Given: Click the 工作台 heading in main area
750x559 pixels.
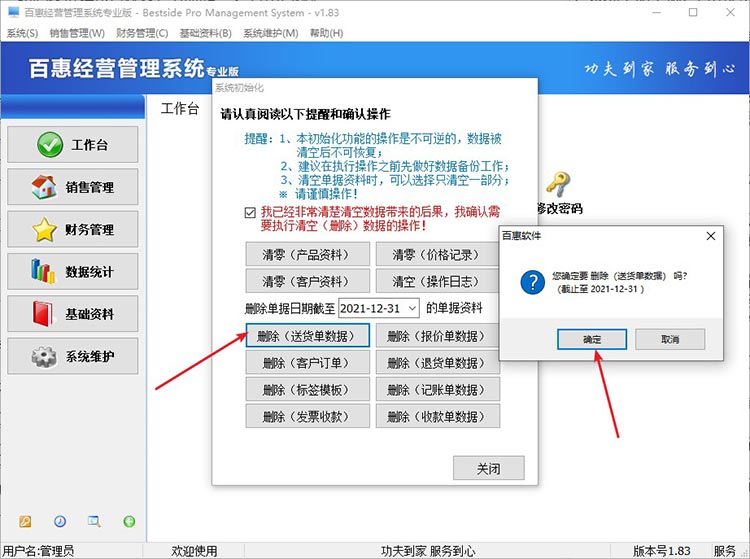Looking at the screenshot, I should pos(179,109).
